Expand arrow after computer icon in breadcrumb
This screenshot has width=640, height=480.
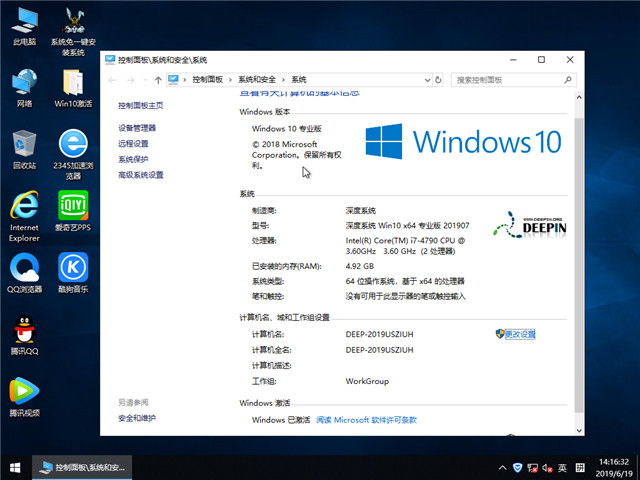click(185, 80)
